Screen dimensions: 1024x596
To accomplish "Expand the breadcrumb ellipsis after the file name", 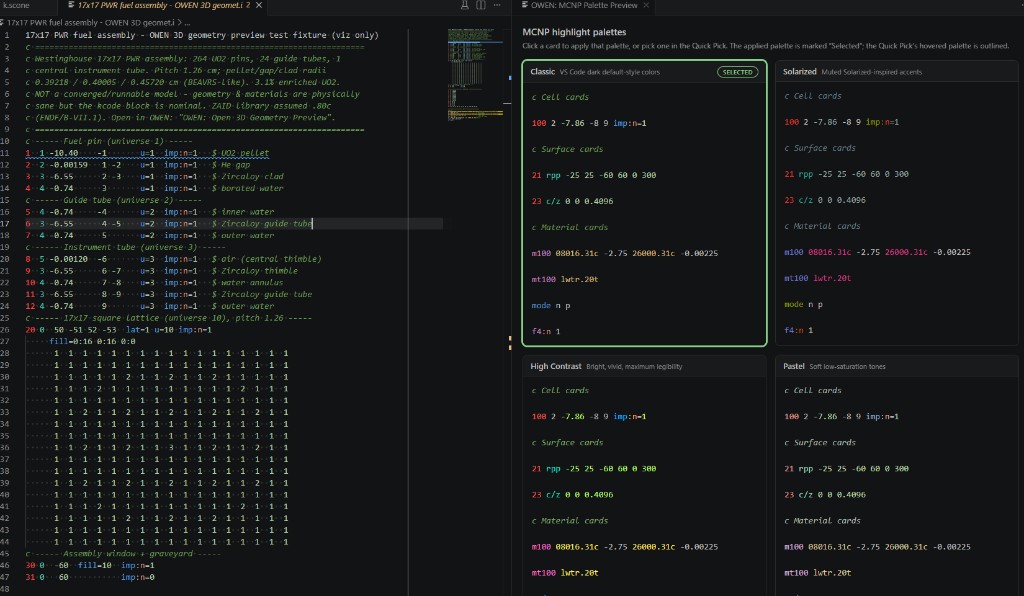I will coord(187,23).
